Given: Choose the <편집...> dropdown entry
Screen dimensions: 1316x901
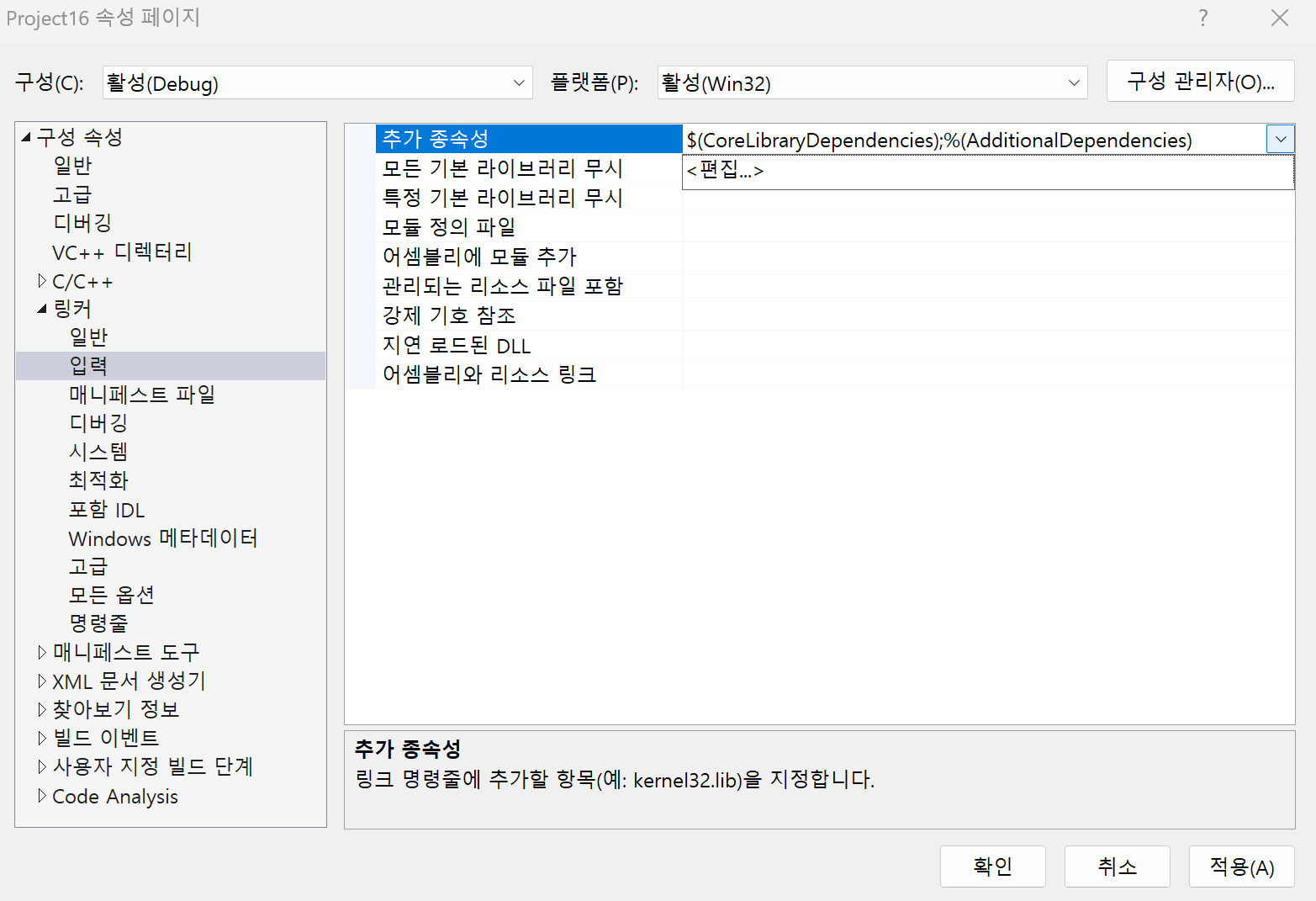Looking at the screenshot, I should (988, 171).
